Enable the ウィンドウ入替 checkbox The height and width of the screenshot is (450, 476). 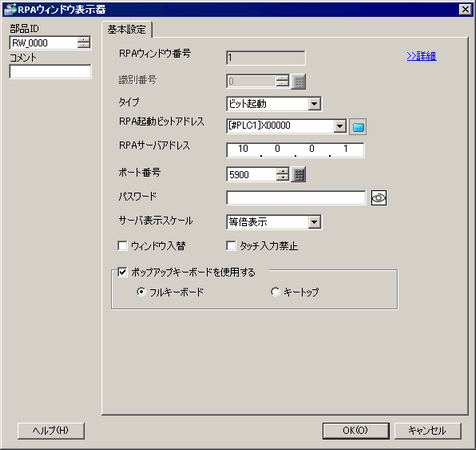122,246
